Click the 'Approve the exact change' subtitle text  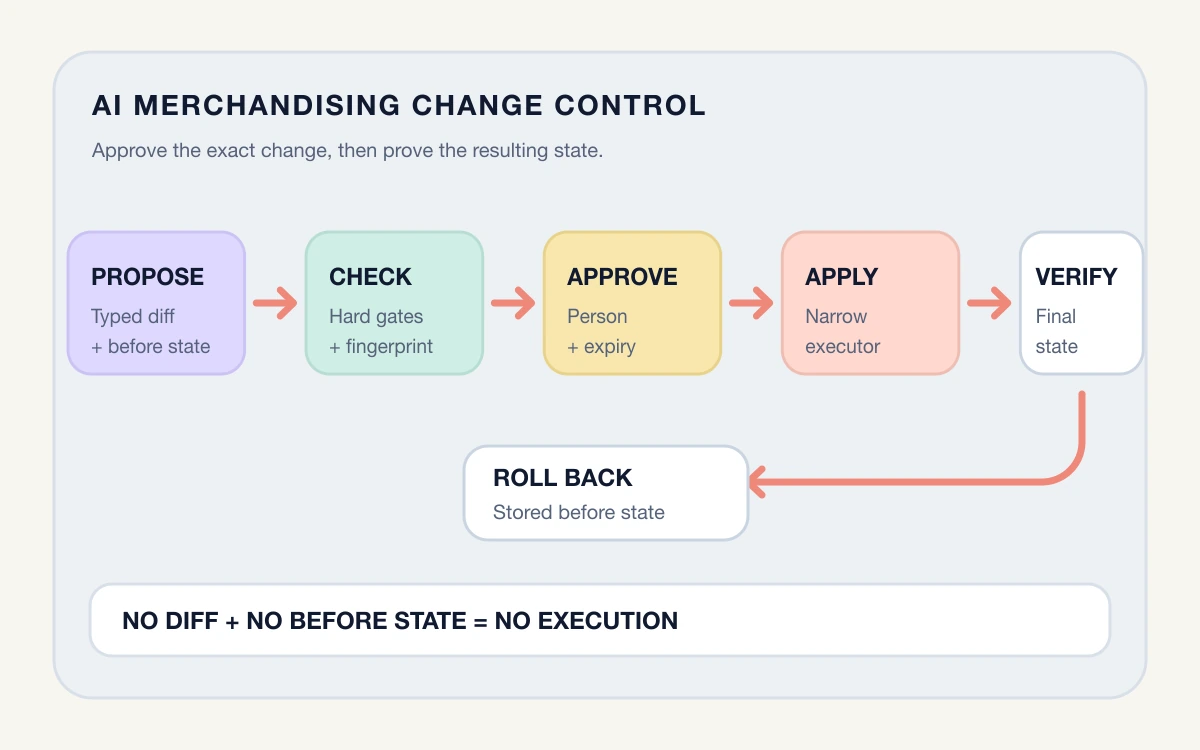click(x=347, y=151)
